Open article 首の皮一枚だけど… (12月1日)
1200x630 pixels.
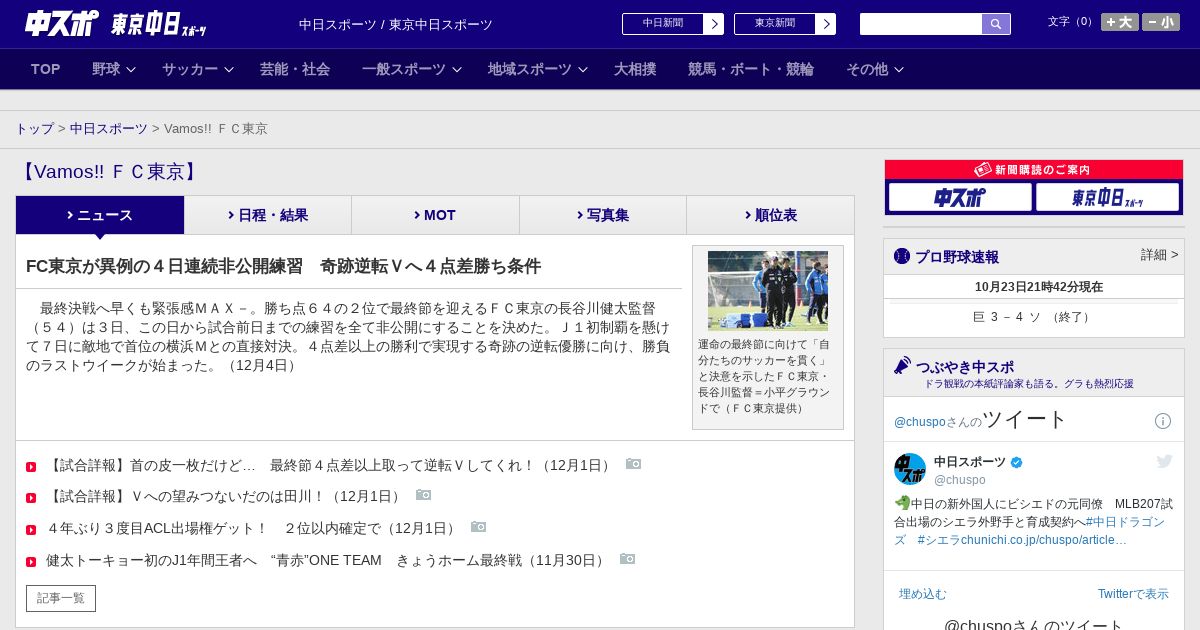point(331,465)
